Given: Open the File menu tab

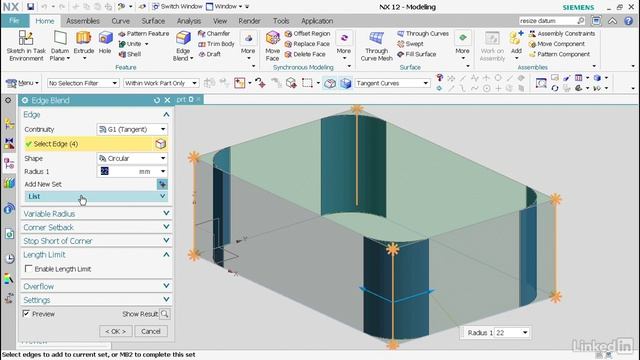Looking at the screenshot, I should point(14,21).
